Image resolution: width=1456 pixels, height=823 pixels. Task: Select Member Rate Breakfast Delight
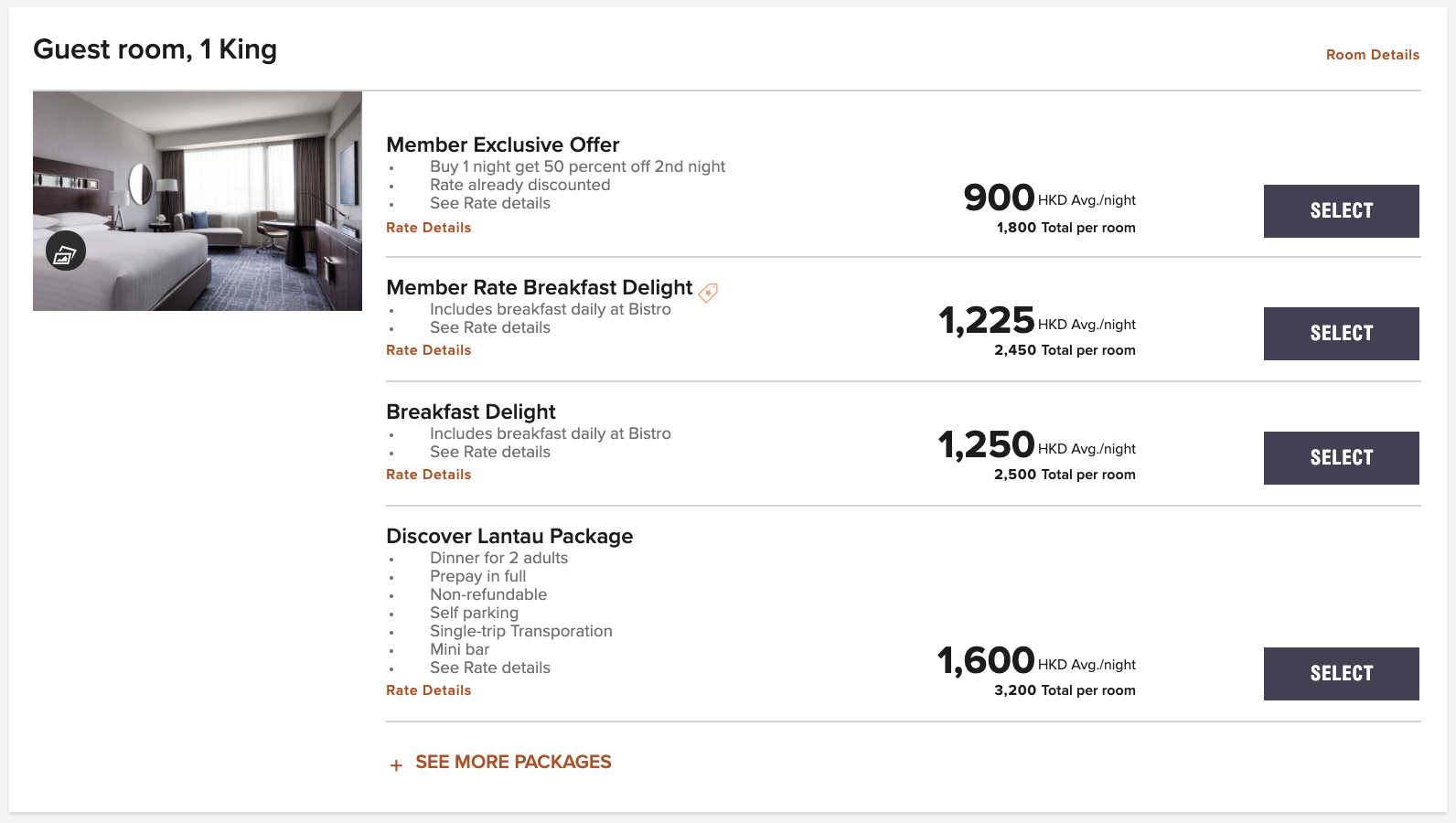coord(1342,334)
